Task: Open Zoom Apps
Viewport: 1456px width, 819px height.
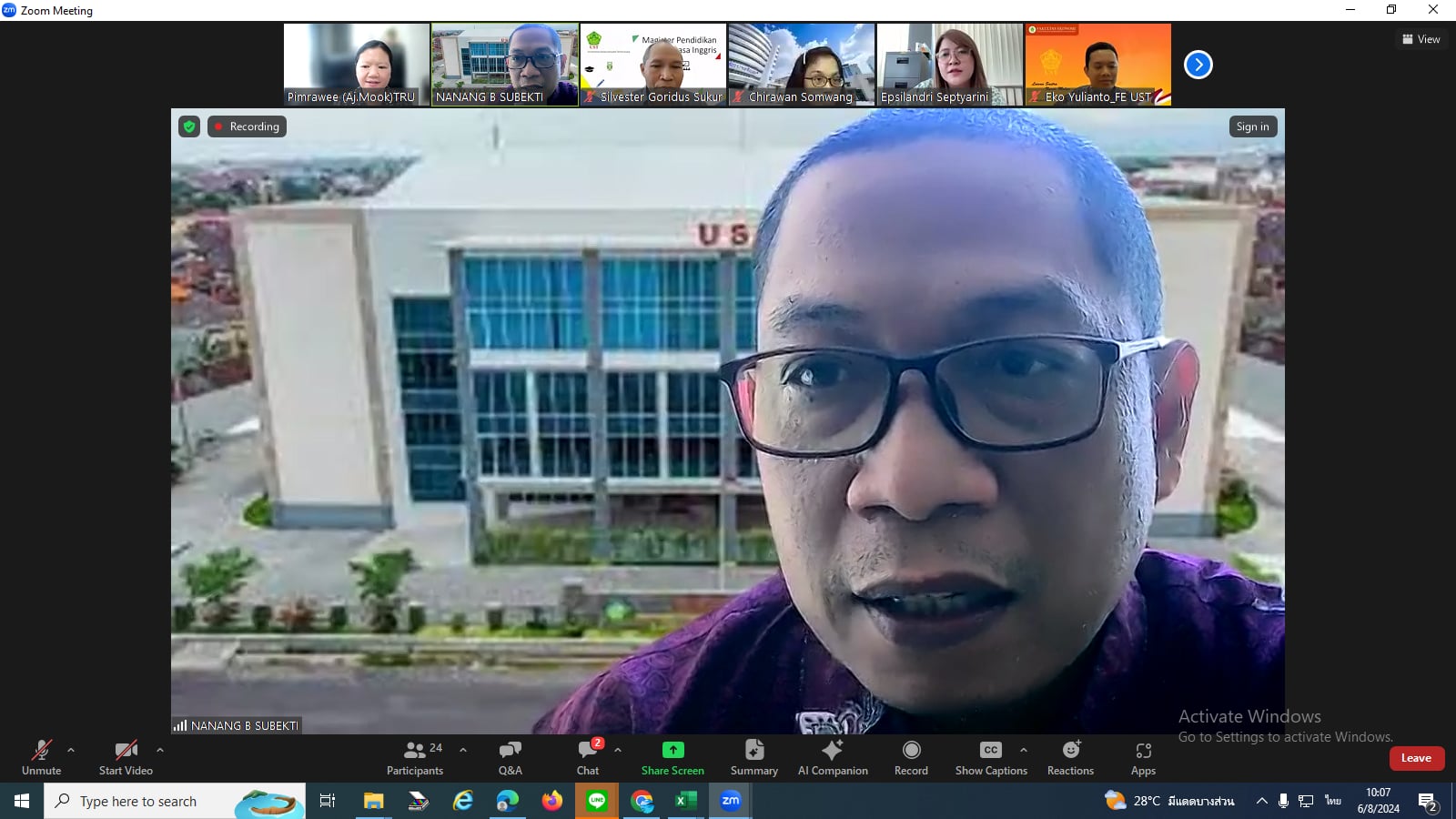Action: tap(1143, 757)
